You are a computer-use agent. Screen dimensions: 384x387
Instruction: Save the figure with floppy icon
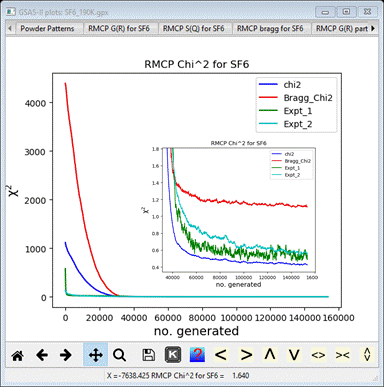(148, 355)
